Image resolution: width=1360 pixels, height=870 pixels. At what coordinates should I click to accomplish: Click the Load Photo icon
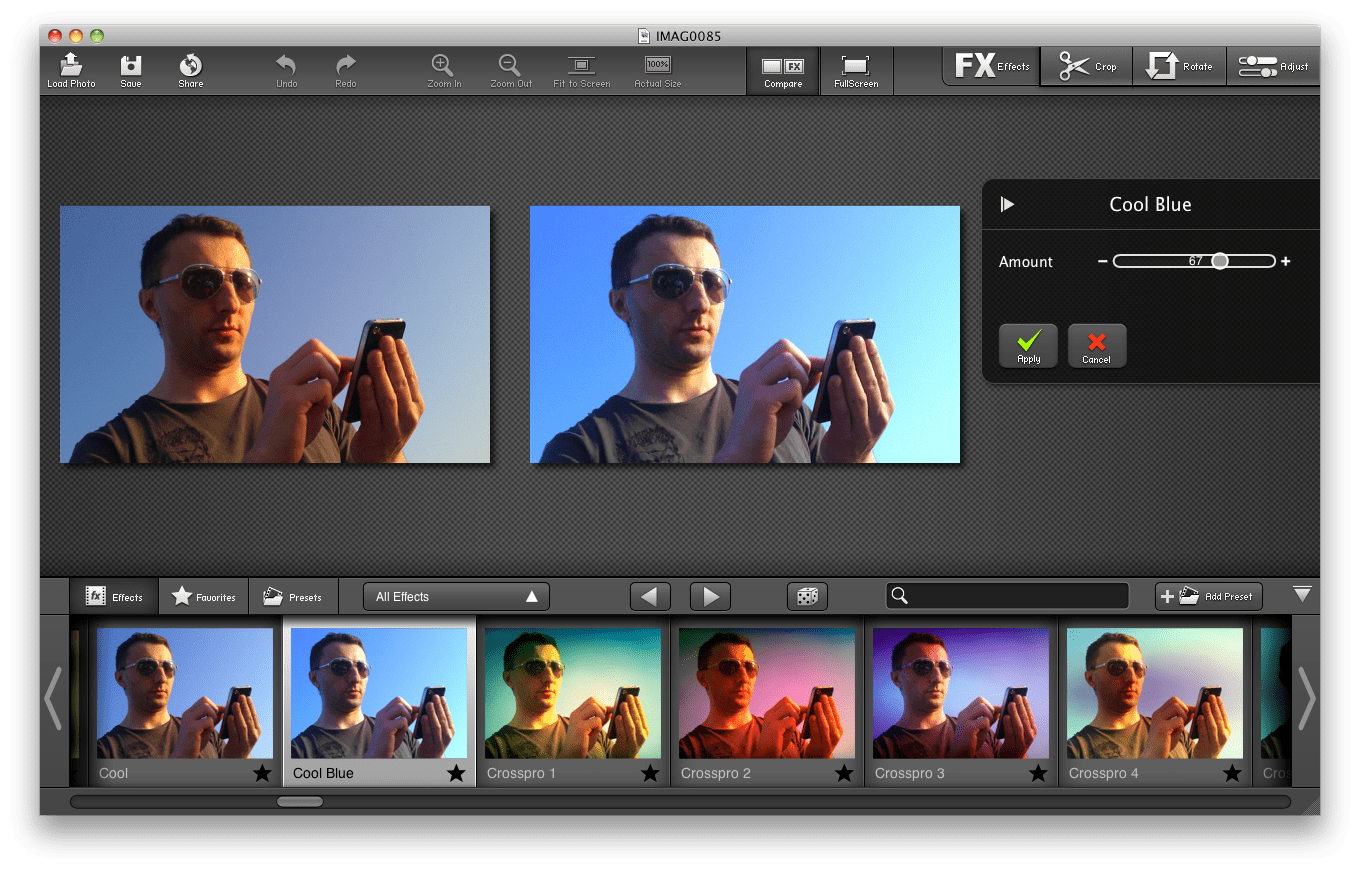click(70, 68)
